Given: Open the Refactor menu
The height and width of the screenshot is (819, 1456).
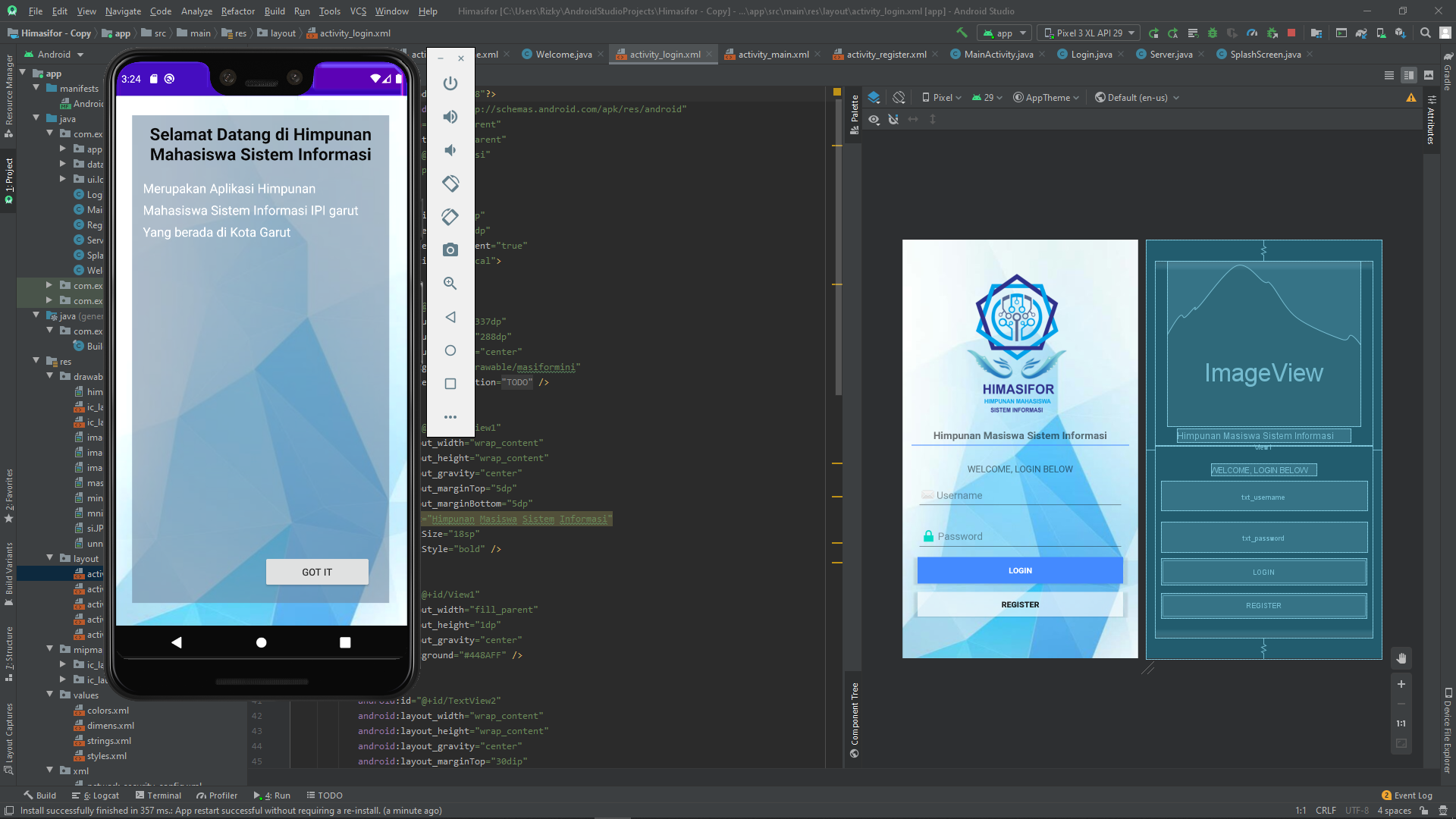Looking at the screenshot, I should (x=237, y=11).
